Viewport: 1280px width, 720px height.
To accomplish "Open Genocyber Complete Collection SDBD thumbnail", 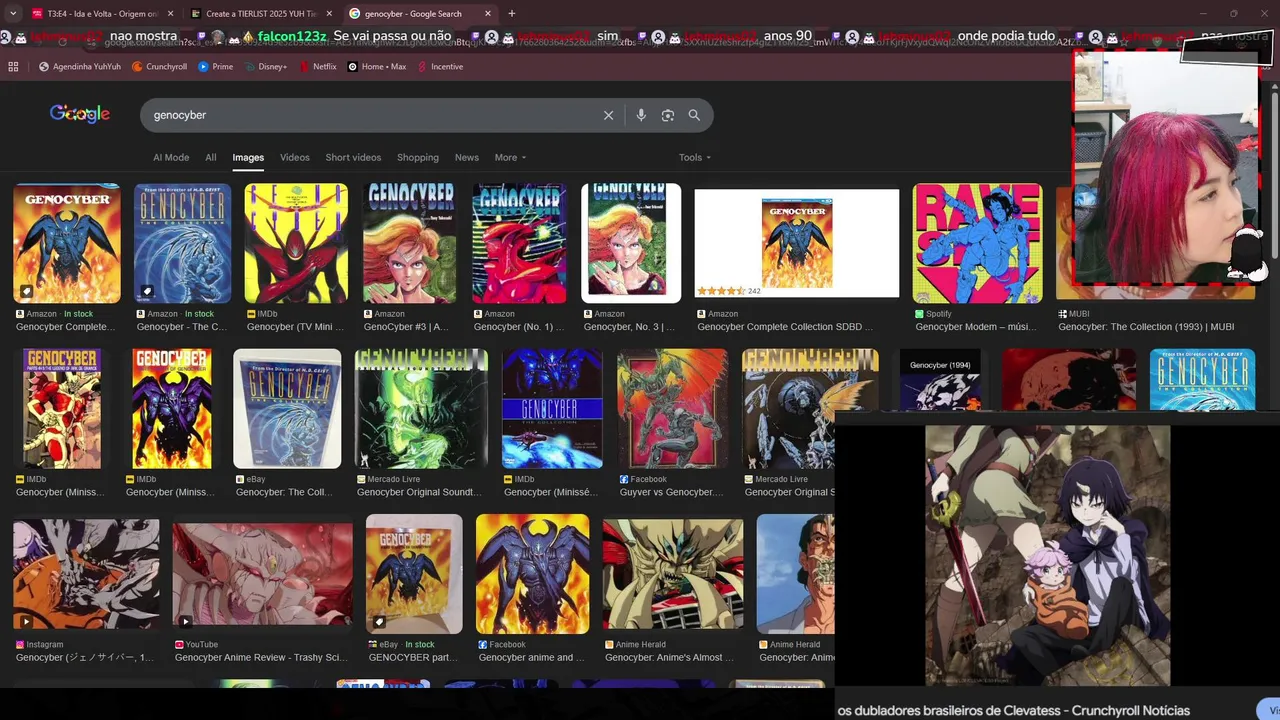I will pyautogui.click(x=797, y=243).
